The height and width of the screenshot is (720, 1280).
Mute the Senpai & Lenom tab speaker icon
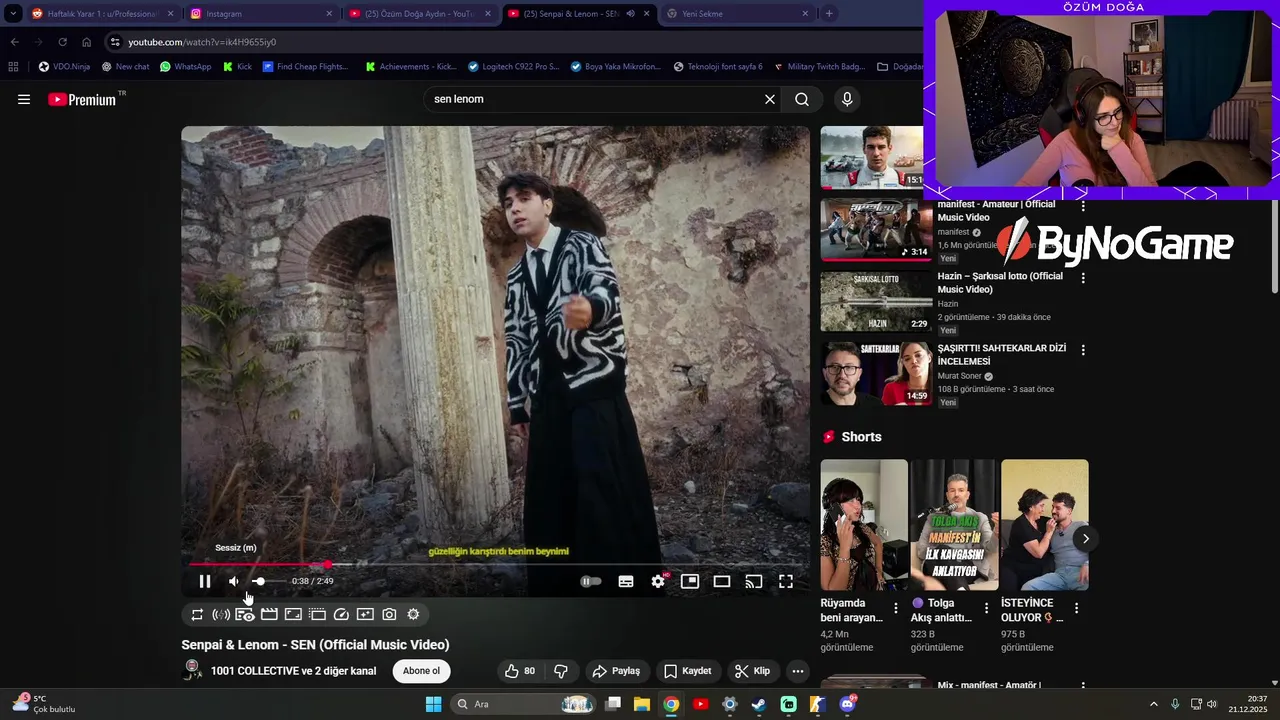pyautogui.click(x=630, y=14)
